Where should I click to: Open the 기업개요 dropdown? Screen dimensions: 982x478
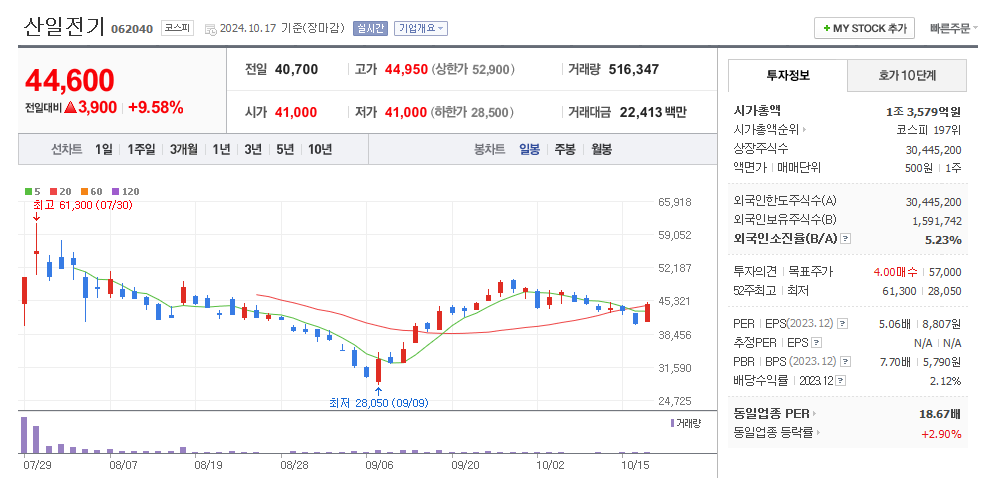click(x=420, y=28)
